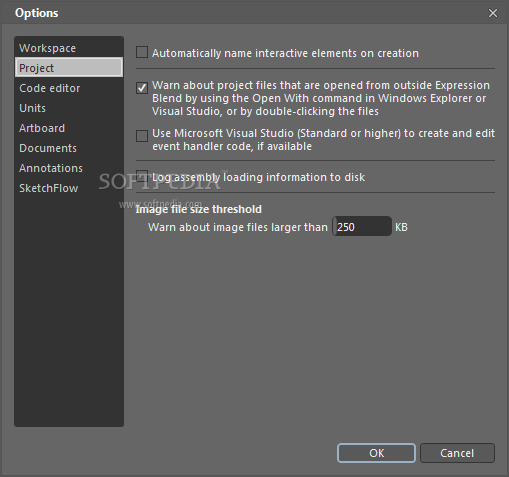The image size is (509, 477).
Task: Switch to Code editor options
Action: [69, 88]
